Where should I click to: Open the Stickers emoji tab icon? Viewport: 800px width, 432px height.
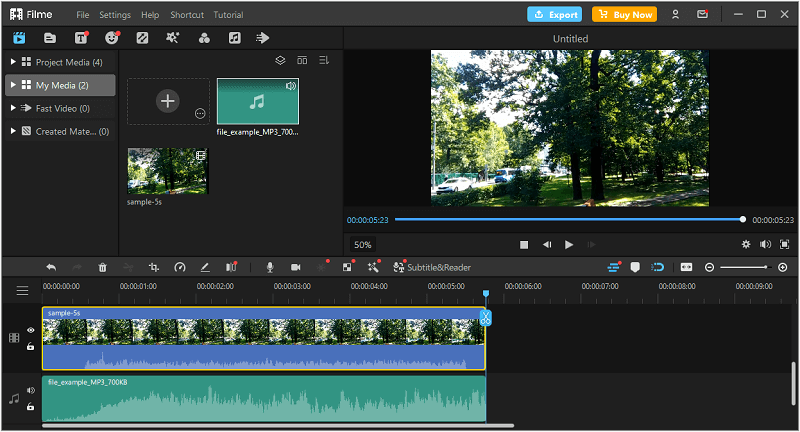[111, 38]
